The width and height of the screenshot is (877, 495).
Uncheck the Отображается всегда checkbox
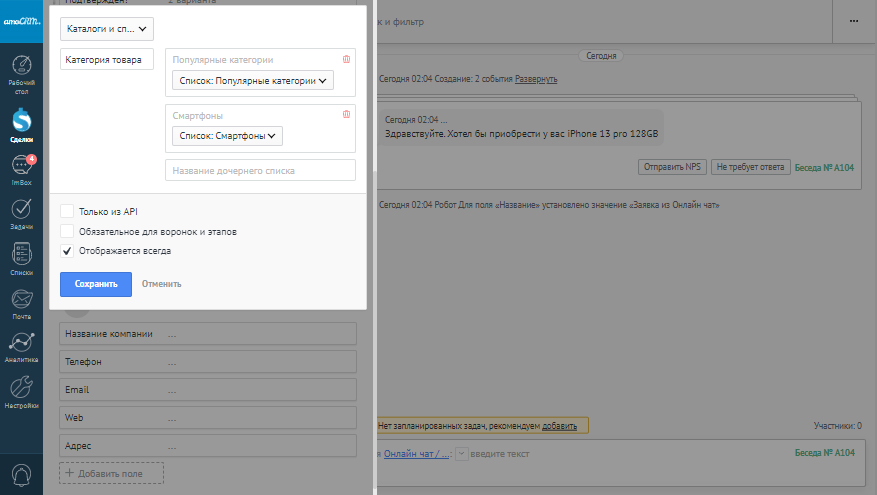click(67, 251)
